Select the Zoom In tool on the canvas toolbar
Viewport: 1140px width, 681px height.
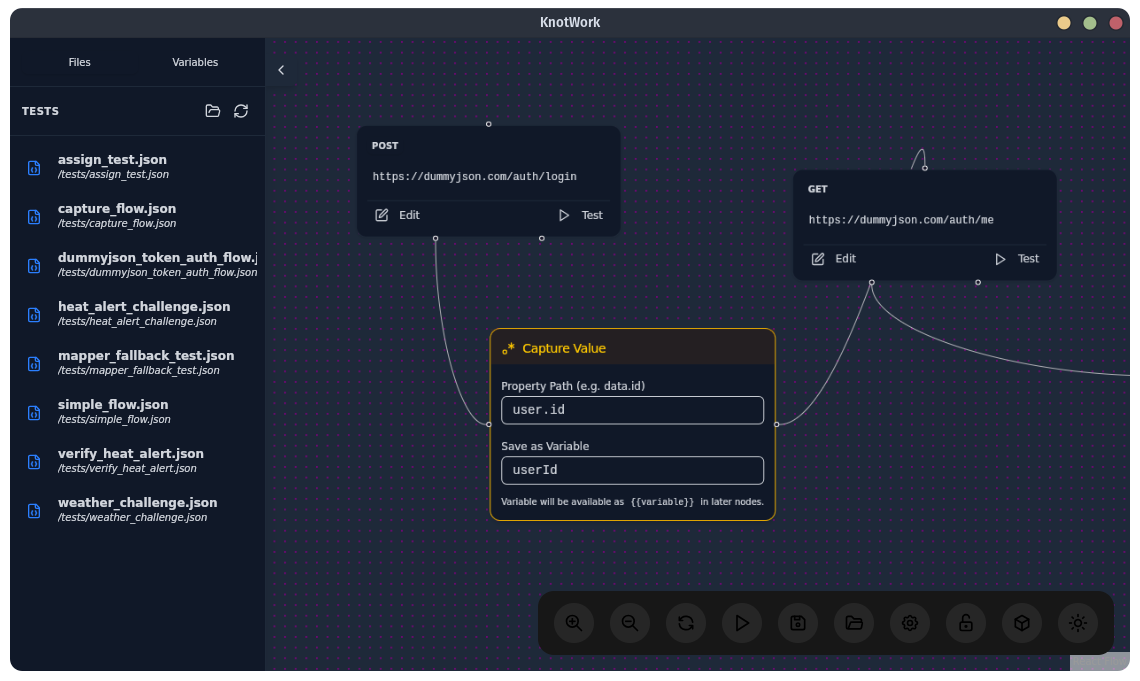click(573, 622)
